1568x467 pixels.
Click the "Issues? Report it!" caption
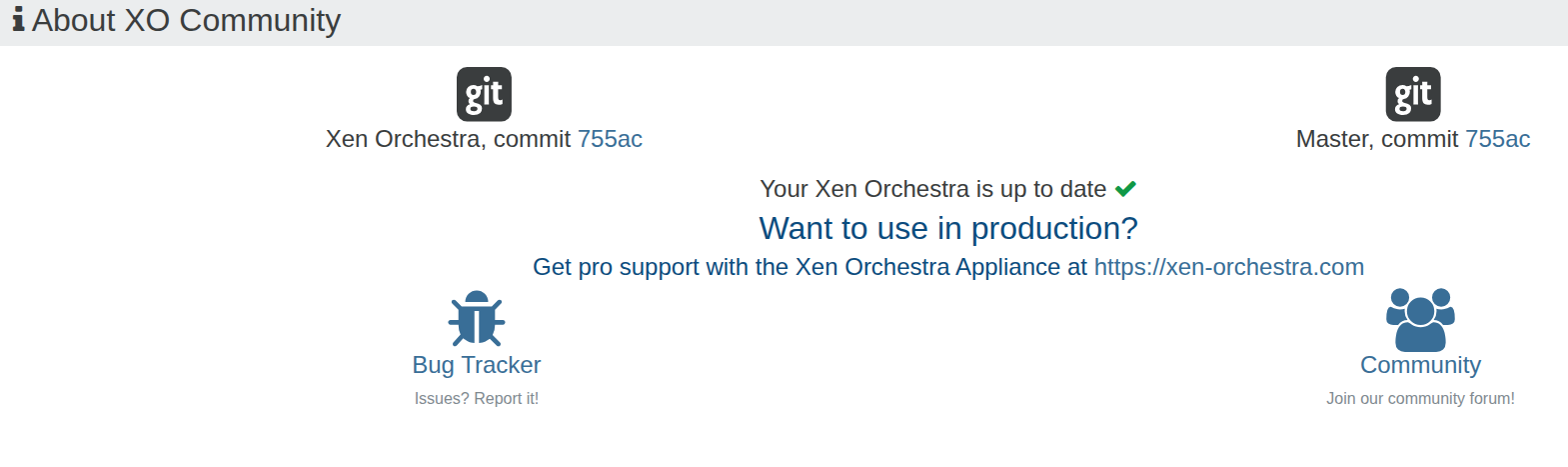477,398
